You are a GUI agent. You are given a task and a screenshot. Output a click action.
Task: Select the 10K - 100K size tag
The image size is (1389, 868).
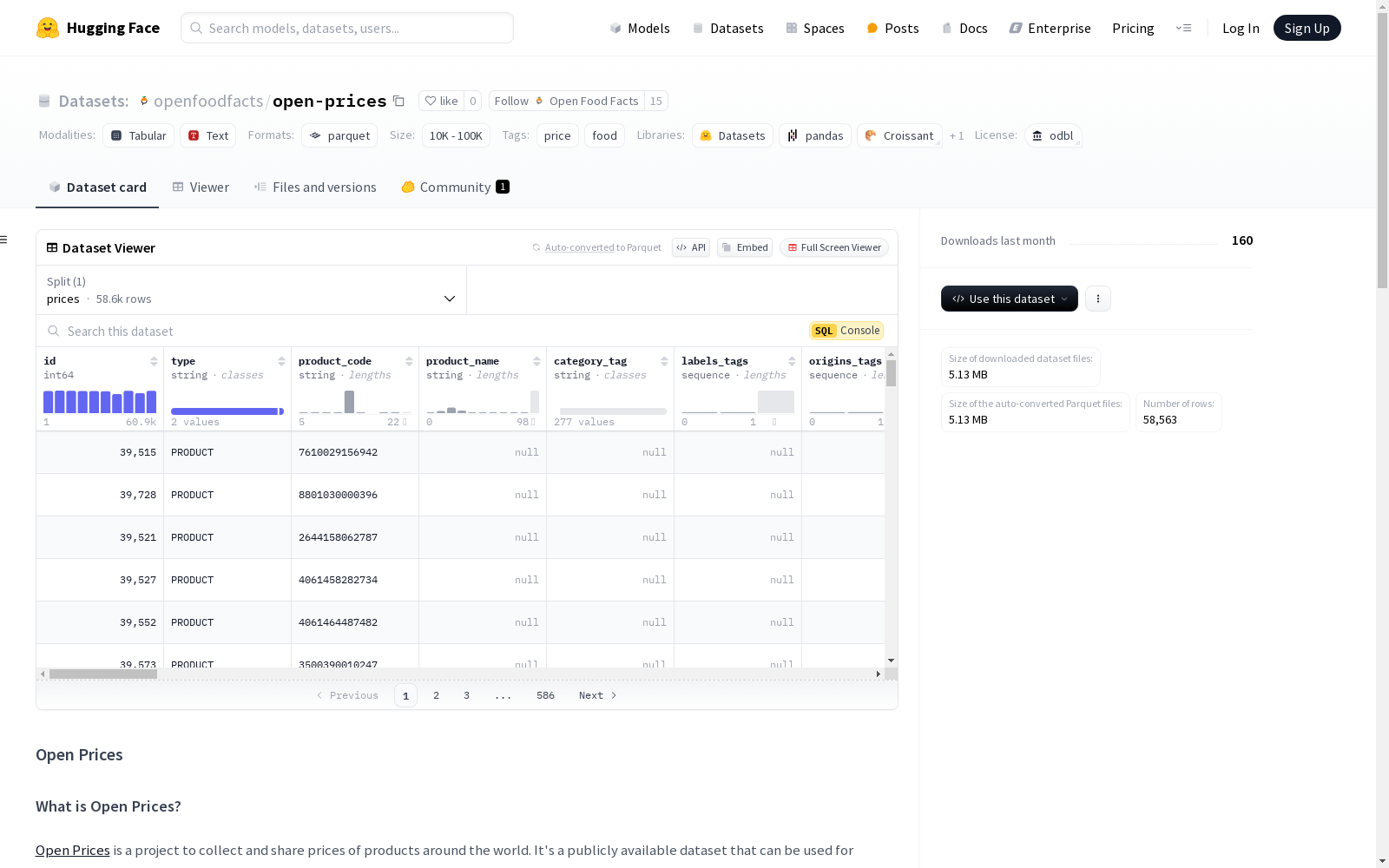point(456,135)
